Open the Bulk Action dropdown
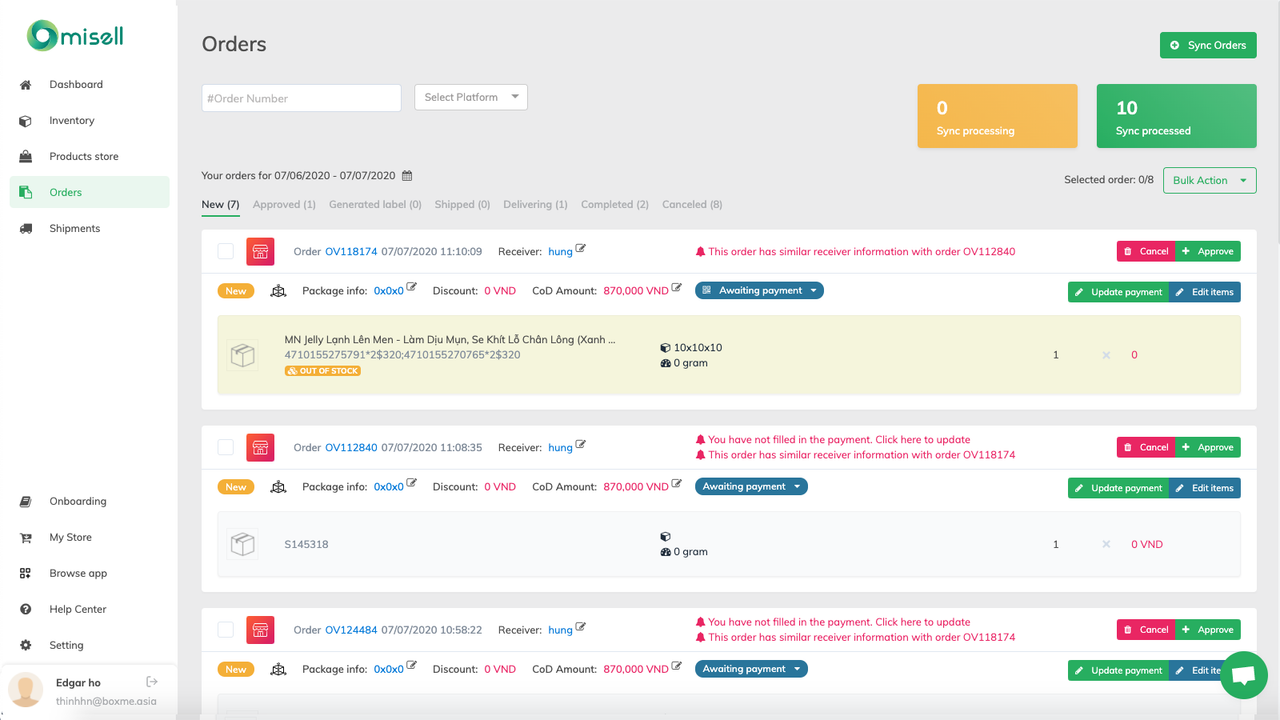The width and height of the screenshot is (1280, 720). [x=1209, y=180]
